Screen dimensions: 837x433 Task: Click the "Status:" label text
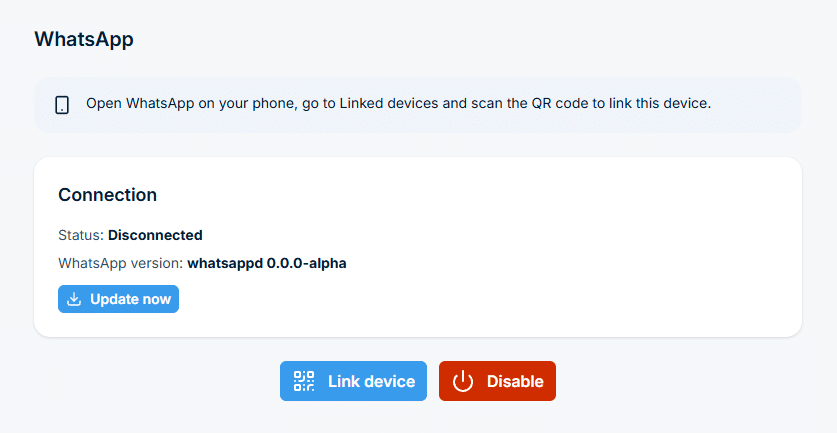[x=81, y=235]
